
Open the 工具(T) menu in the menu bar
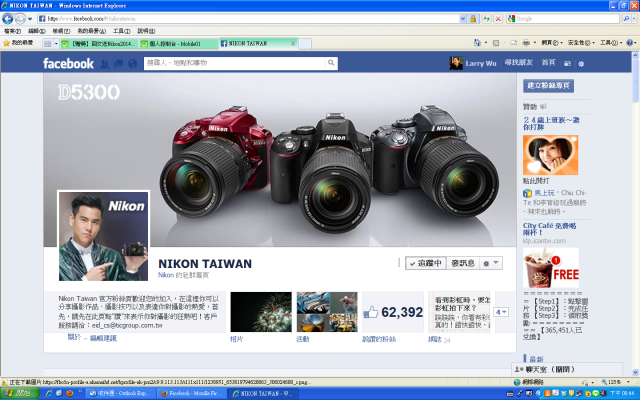[122, 31]
